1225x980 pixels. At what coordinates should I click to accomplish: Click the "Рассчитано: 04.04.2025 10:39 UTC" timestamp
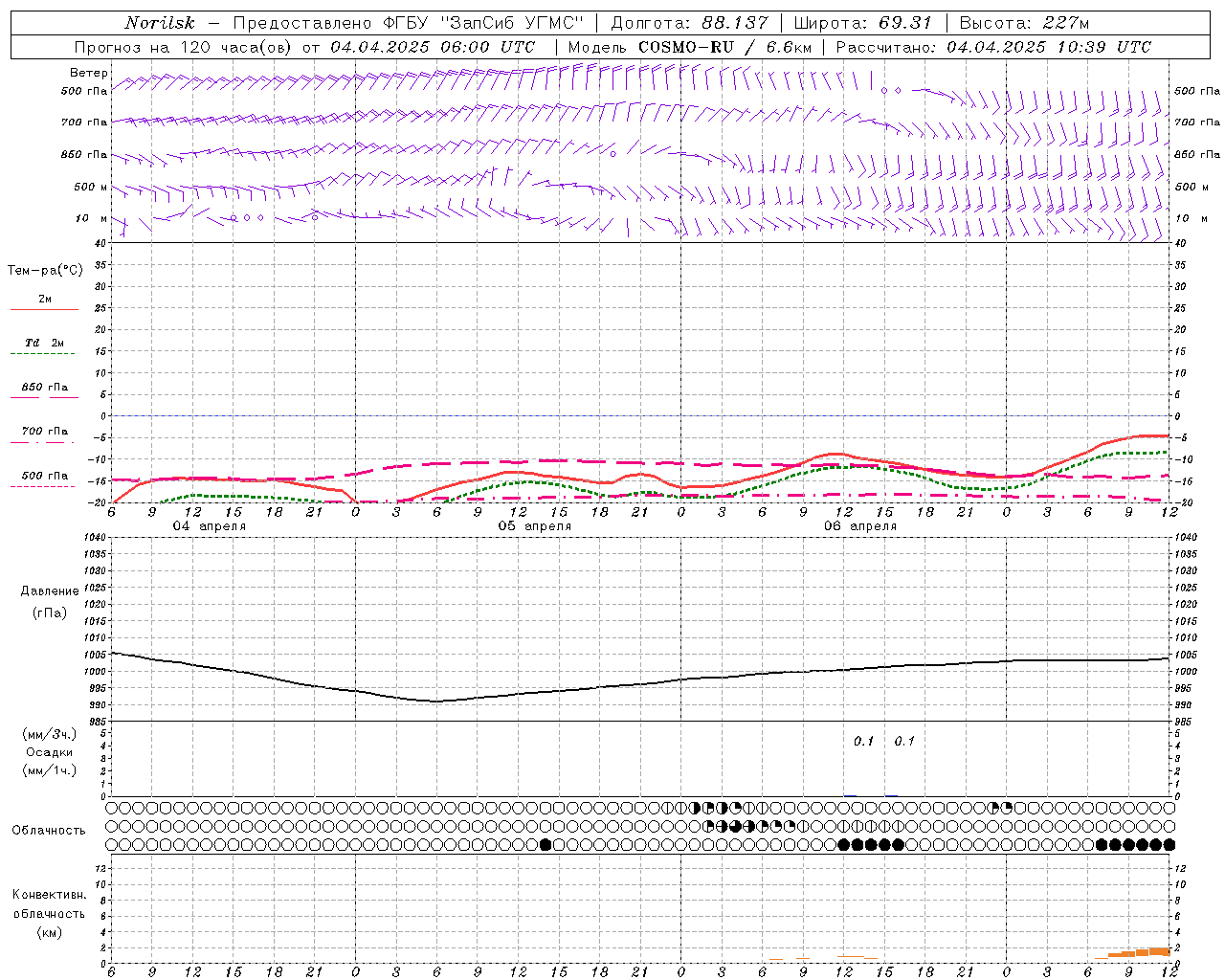tap(993, 47)
